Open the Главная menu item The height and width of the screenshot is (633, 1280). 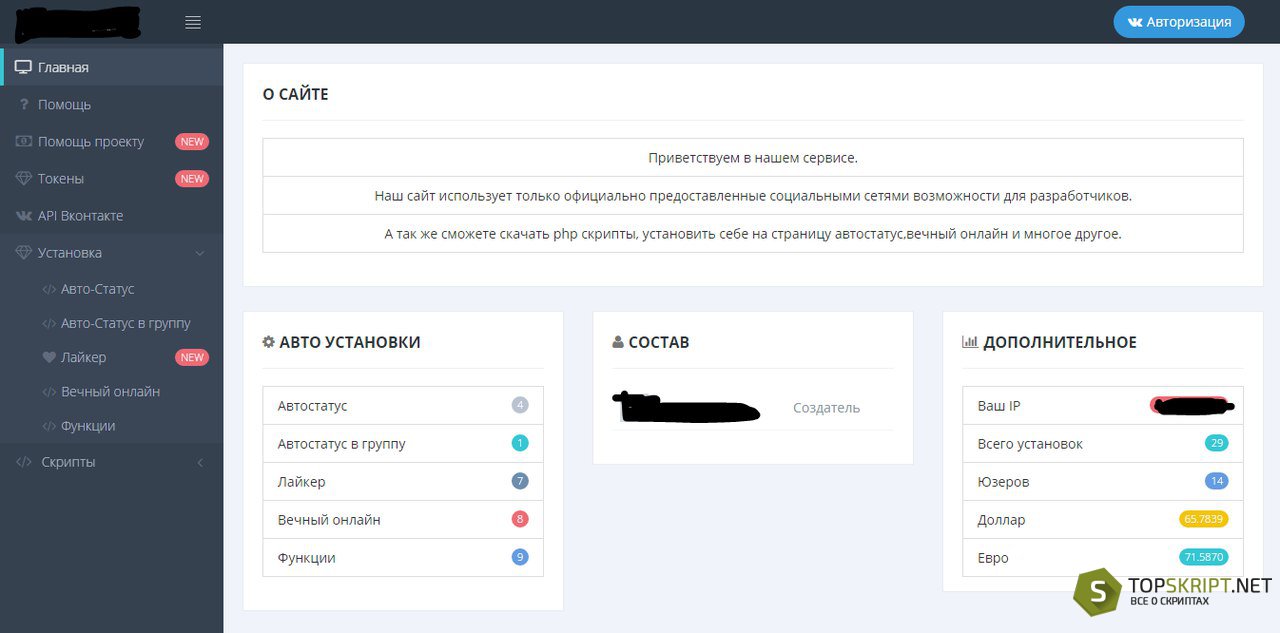pos(112,67)
